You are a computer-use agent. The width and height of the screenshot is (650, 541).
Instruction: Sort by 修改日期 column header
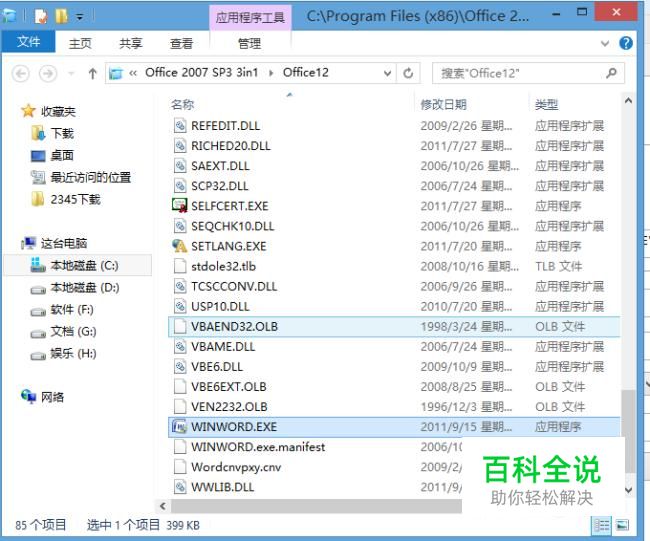pyautogui.click(x=444, y=104)
